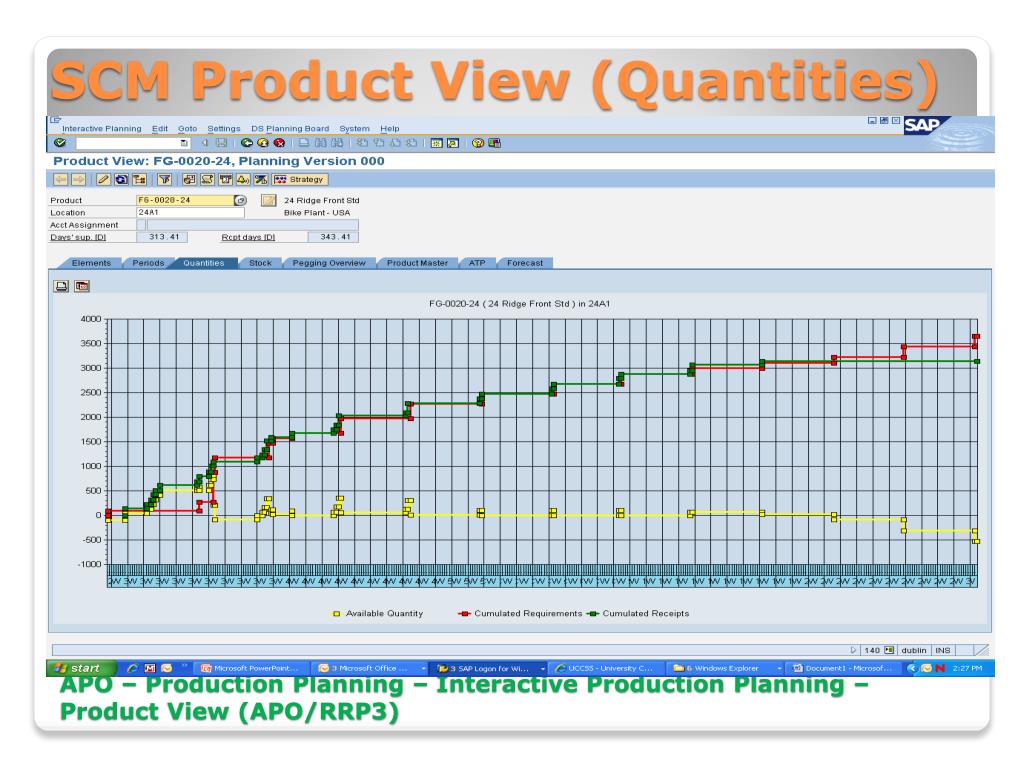Click the alert bell icon
This screenshot has height=768, width=1024.
tap(243, 180)
